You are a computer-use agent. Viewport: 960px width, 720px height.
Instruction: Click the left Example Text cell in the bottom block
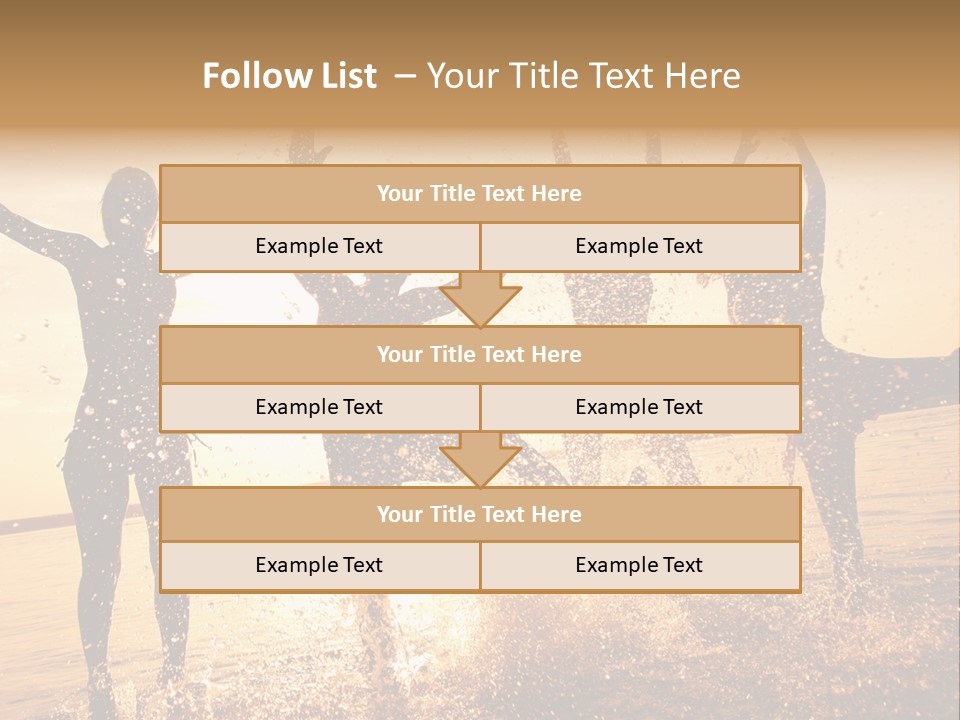click(x=319, y=565)
